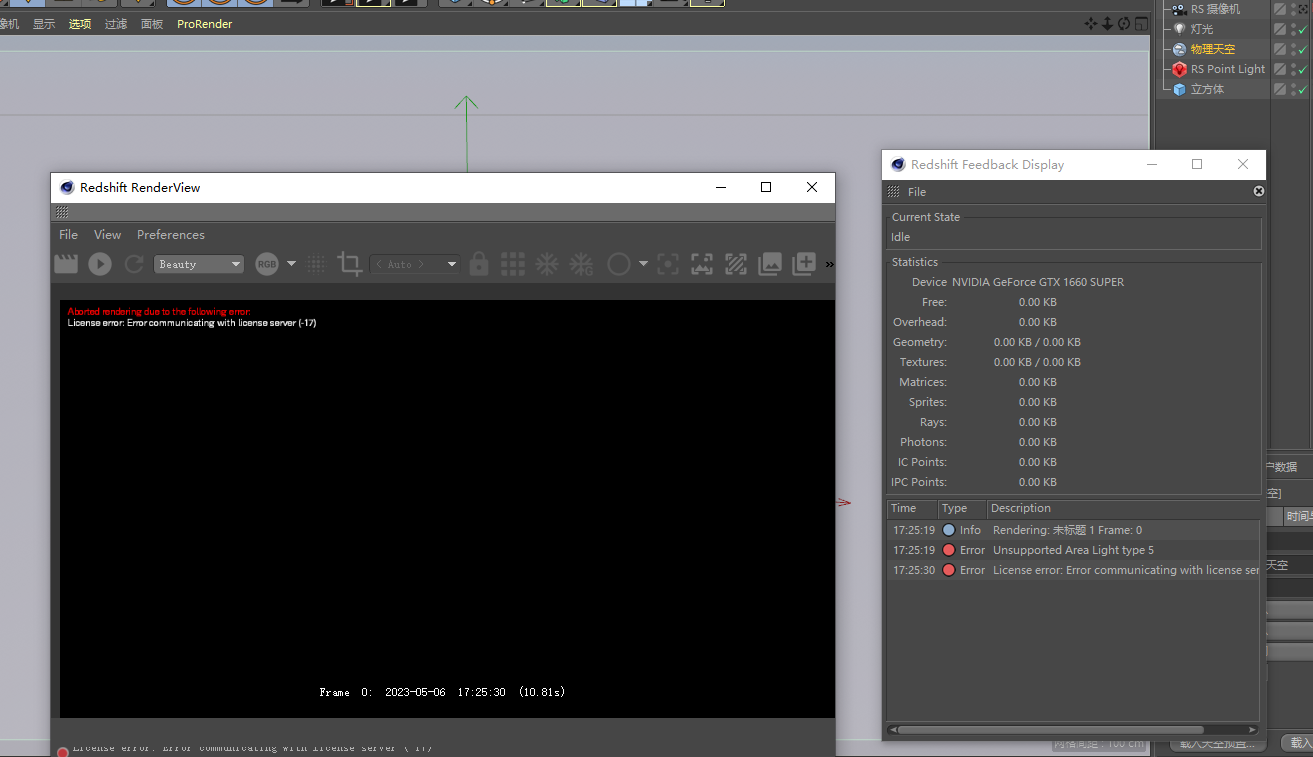Open the RGB channel dropdown arrow
This screenshot has height=757, width=1313.
pos(289,263)
